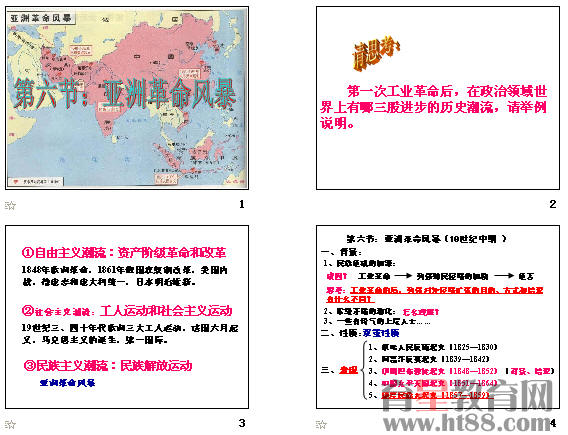Click the blue 亚洲革命风暴 text on slide 3
568x435 pixels.
click(67, 383)
